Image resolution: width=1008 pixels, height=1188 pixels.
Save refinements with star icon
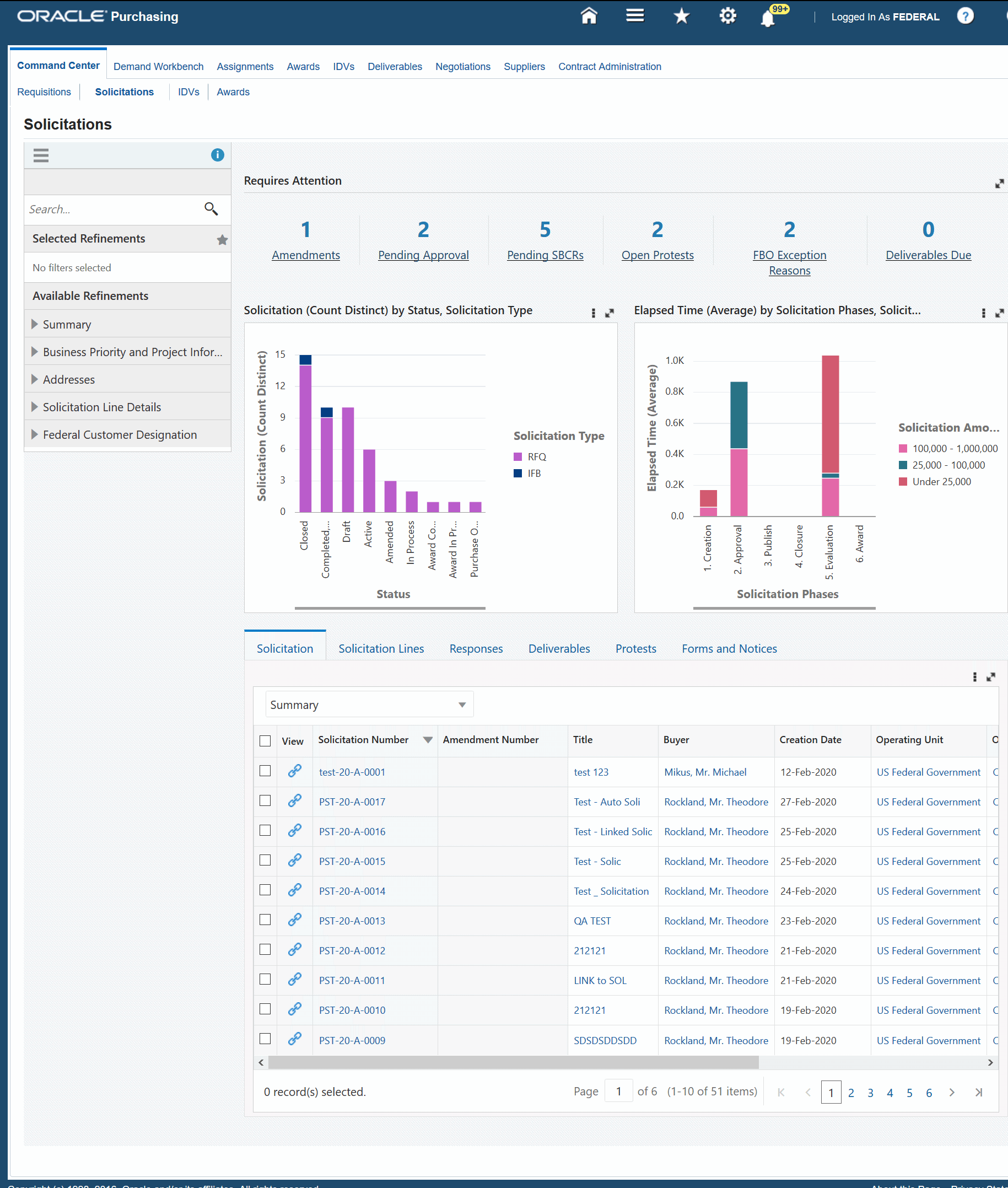pyautogui.click(x=222, y=239)
